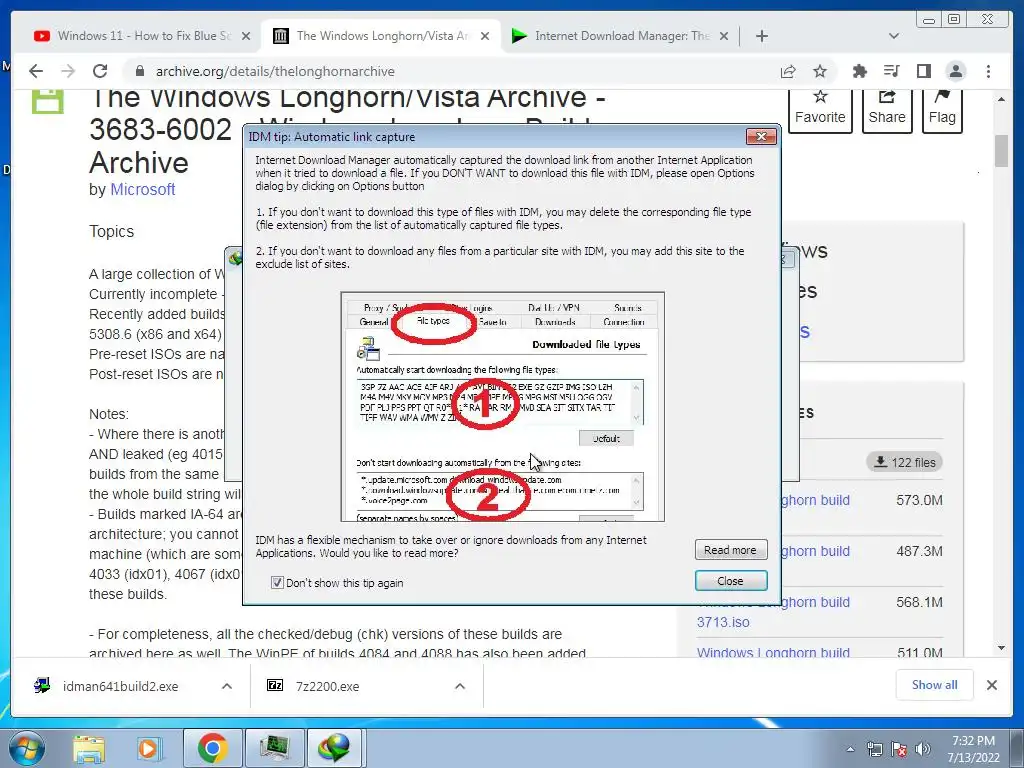
Task: Tick the Don't show this tip again checkbox
Action: click(277, 583)
